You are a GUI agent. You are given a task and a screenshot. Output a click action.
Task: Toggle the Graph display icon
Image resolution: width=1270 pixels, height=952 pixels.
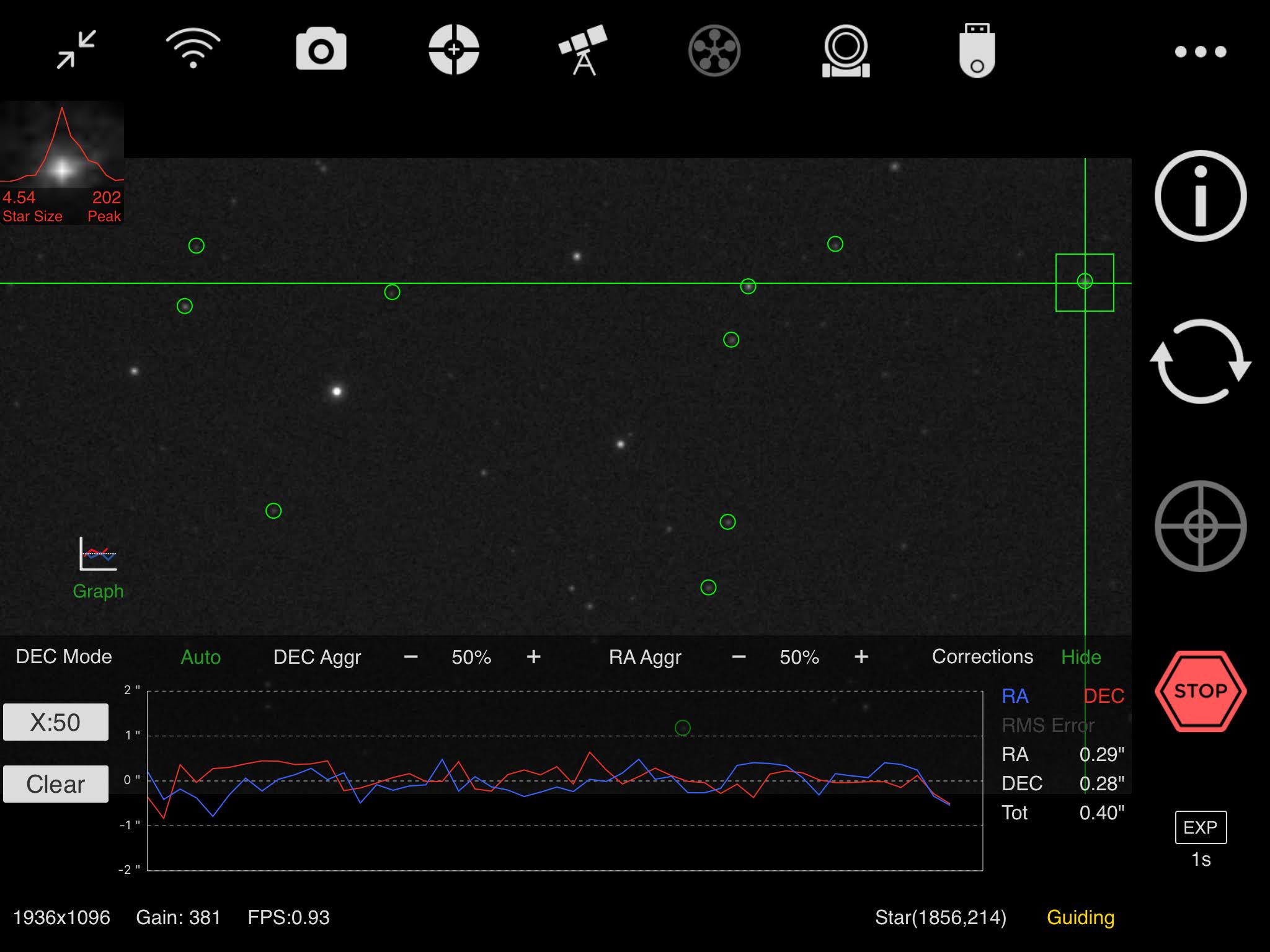tap(98, 568)
